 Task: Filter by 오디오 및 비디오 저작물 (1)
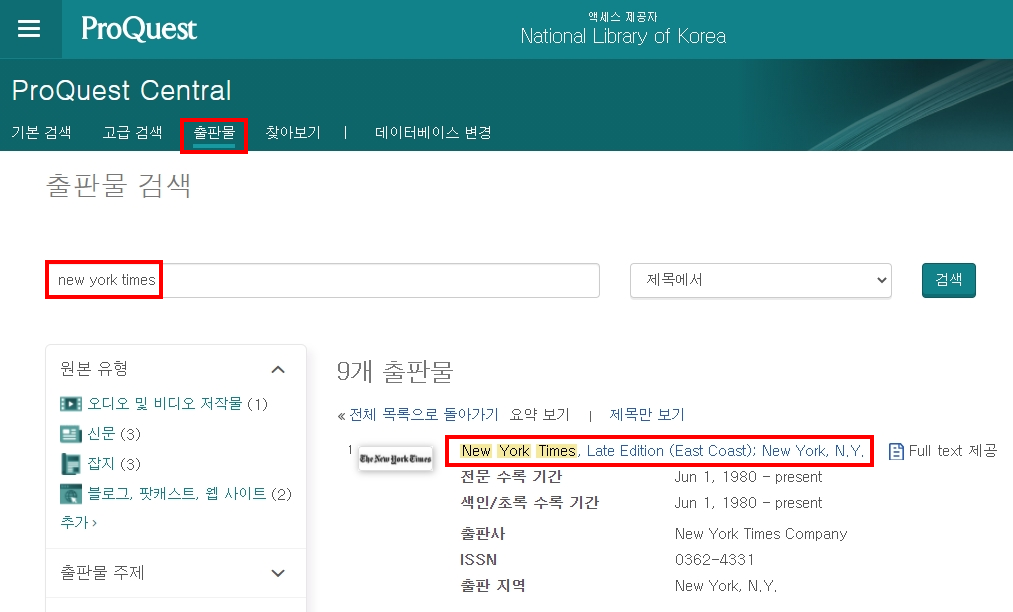coord(178,404)
